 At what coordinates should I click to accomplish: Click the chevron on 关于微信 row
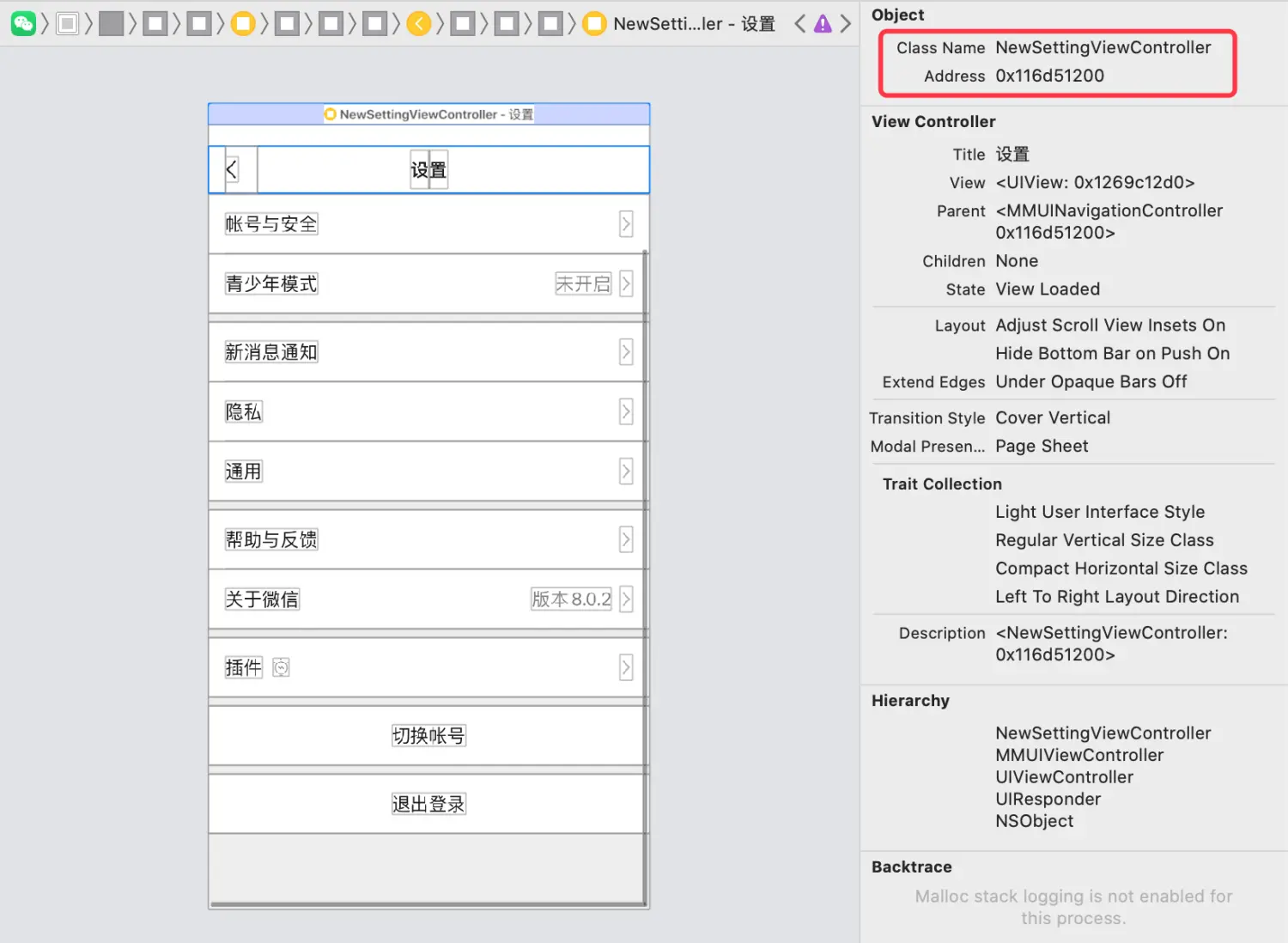click(626, 599)
